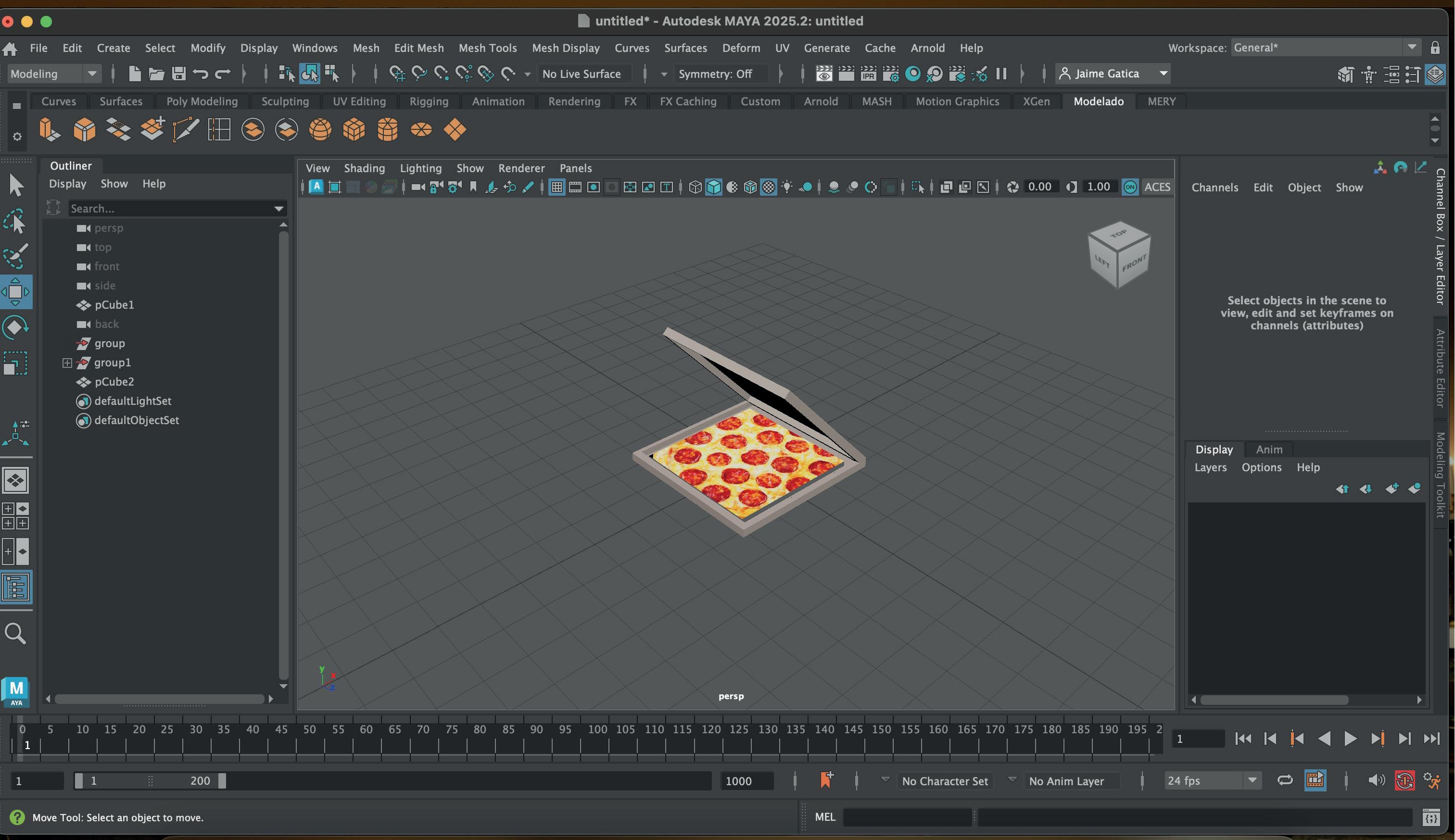Switch to the Poly Modeling shelf tab
This screenshot has width=1455, height=840.
(202, 101)
